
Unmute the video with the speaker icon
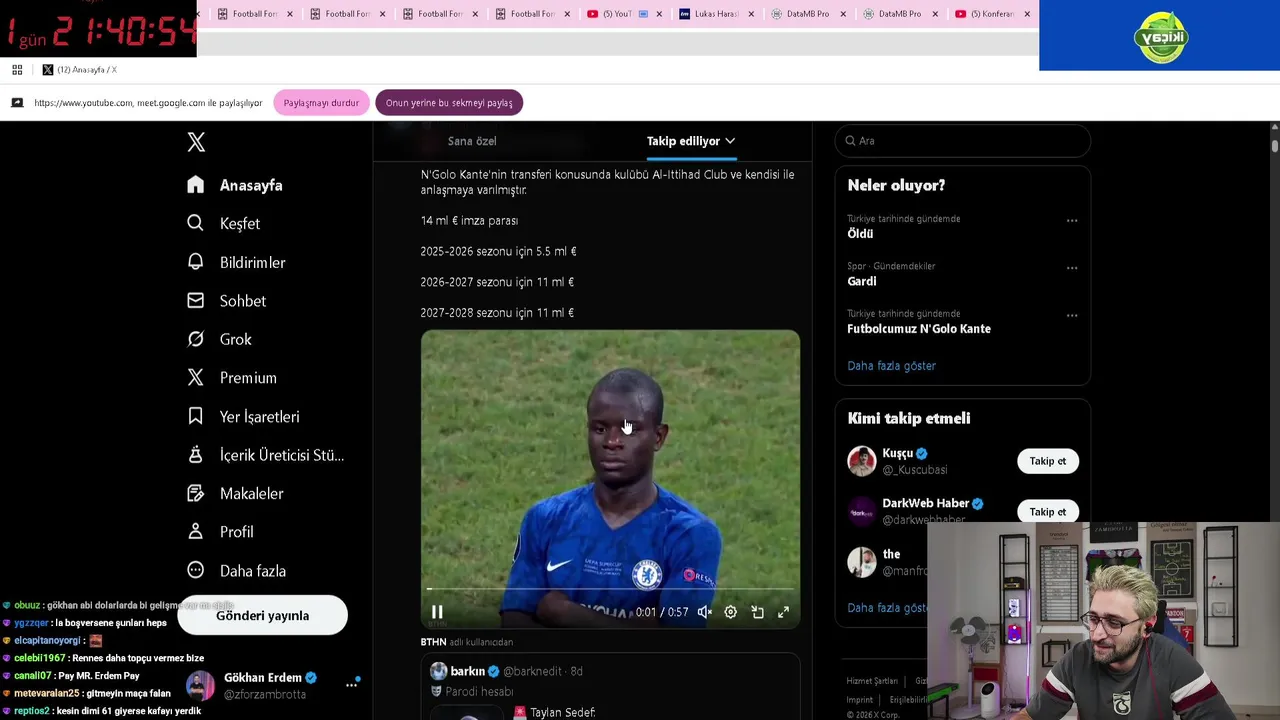[x=704, y=612]
